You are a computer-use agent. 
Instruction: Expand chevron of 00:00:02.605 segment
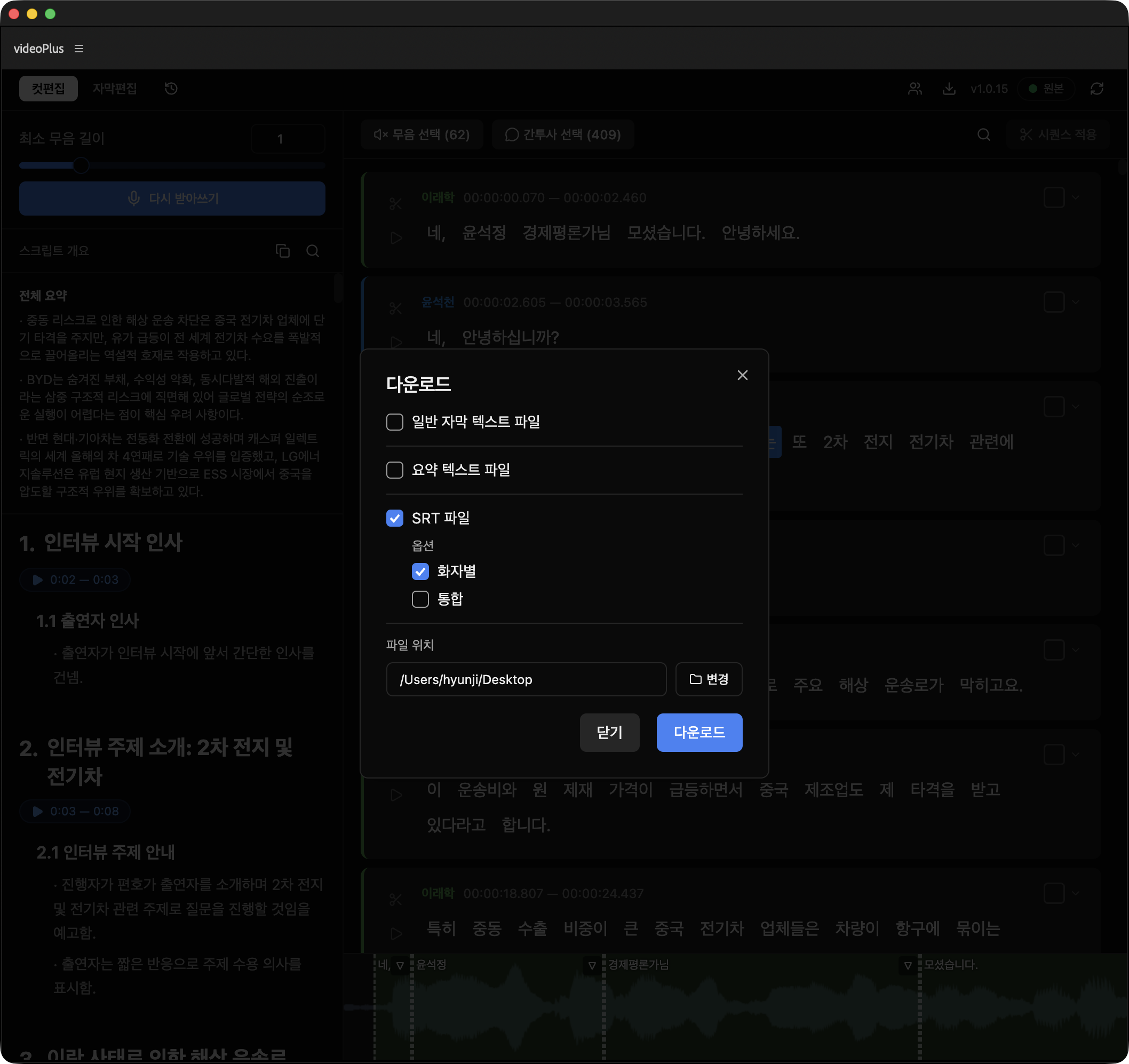coord(1076,302)
